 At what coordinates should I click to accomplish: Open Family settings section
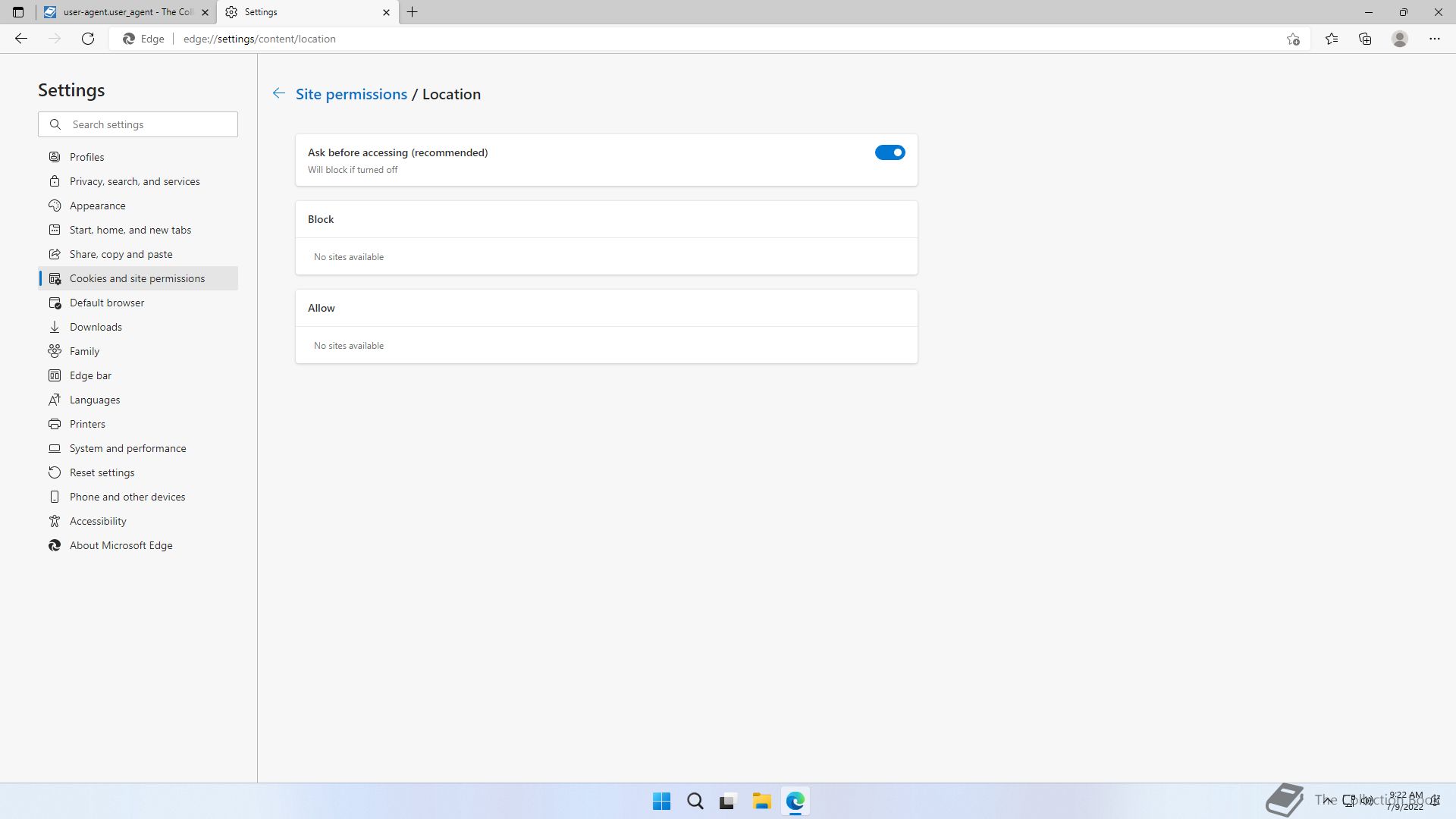[138, 351]
